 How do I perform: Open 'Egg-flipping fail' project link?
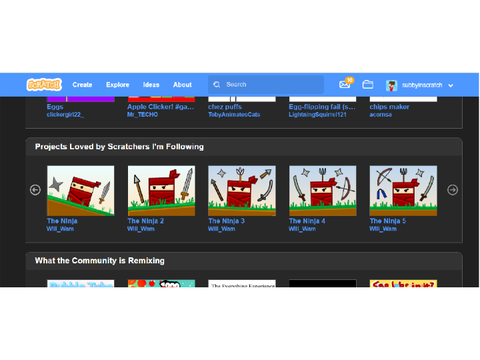coord(322,107)
